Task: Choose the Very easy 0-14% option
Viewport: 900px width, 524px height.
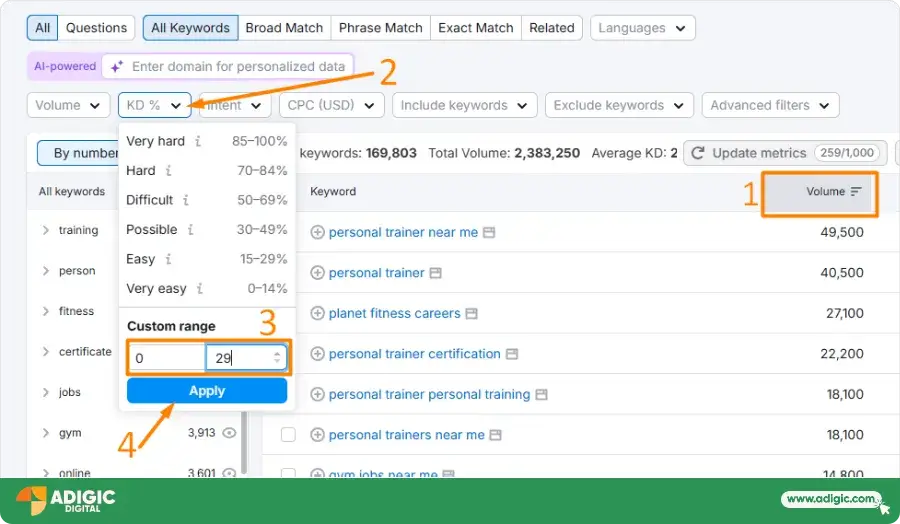Action: click(207, 288)
